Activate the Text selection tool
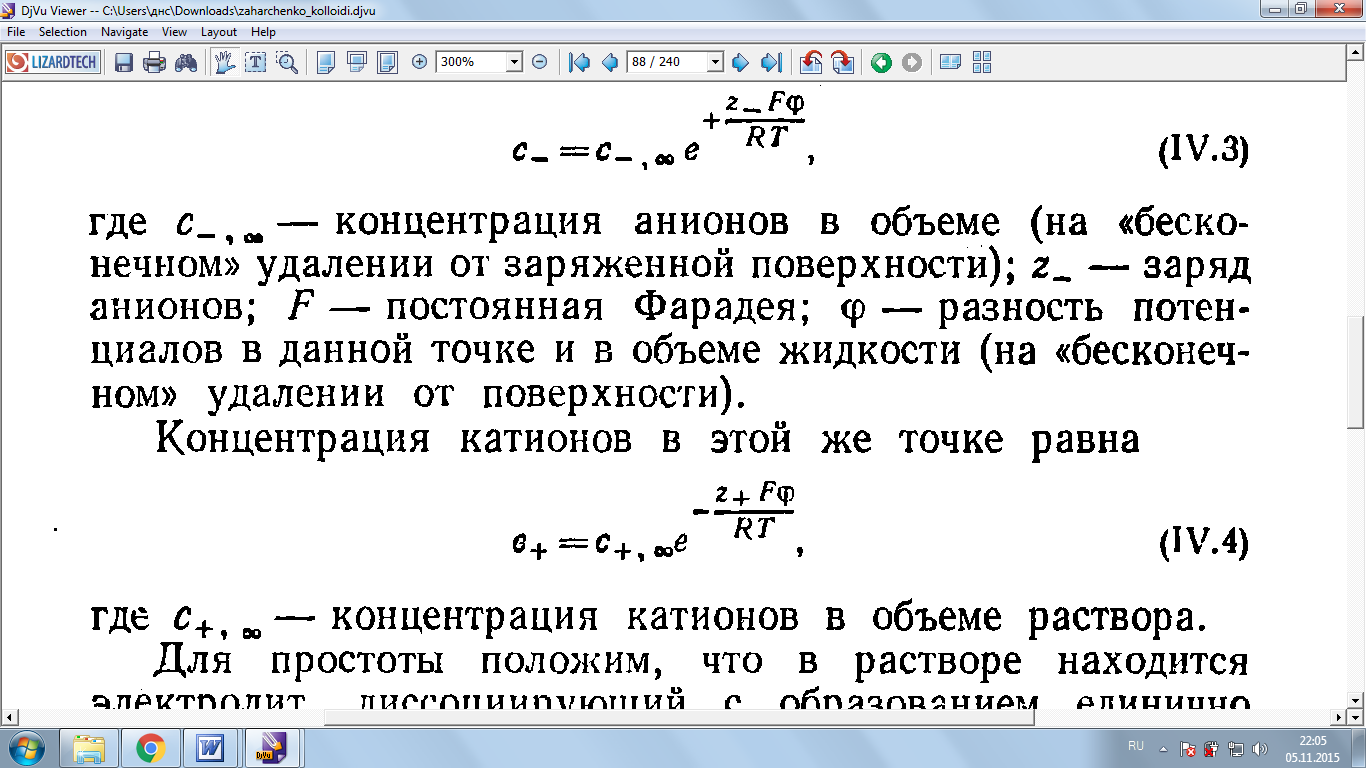Viewport: 1366px width, 768px height. click(256, 62)
